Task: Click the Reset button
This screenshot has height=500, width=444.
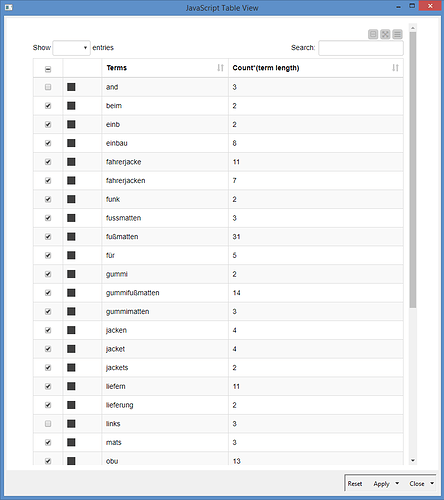Action: (355, 484)
